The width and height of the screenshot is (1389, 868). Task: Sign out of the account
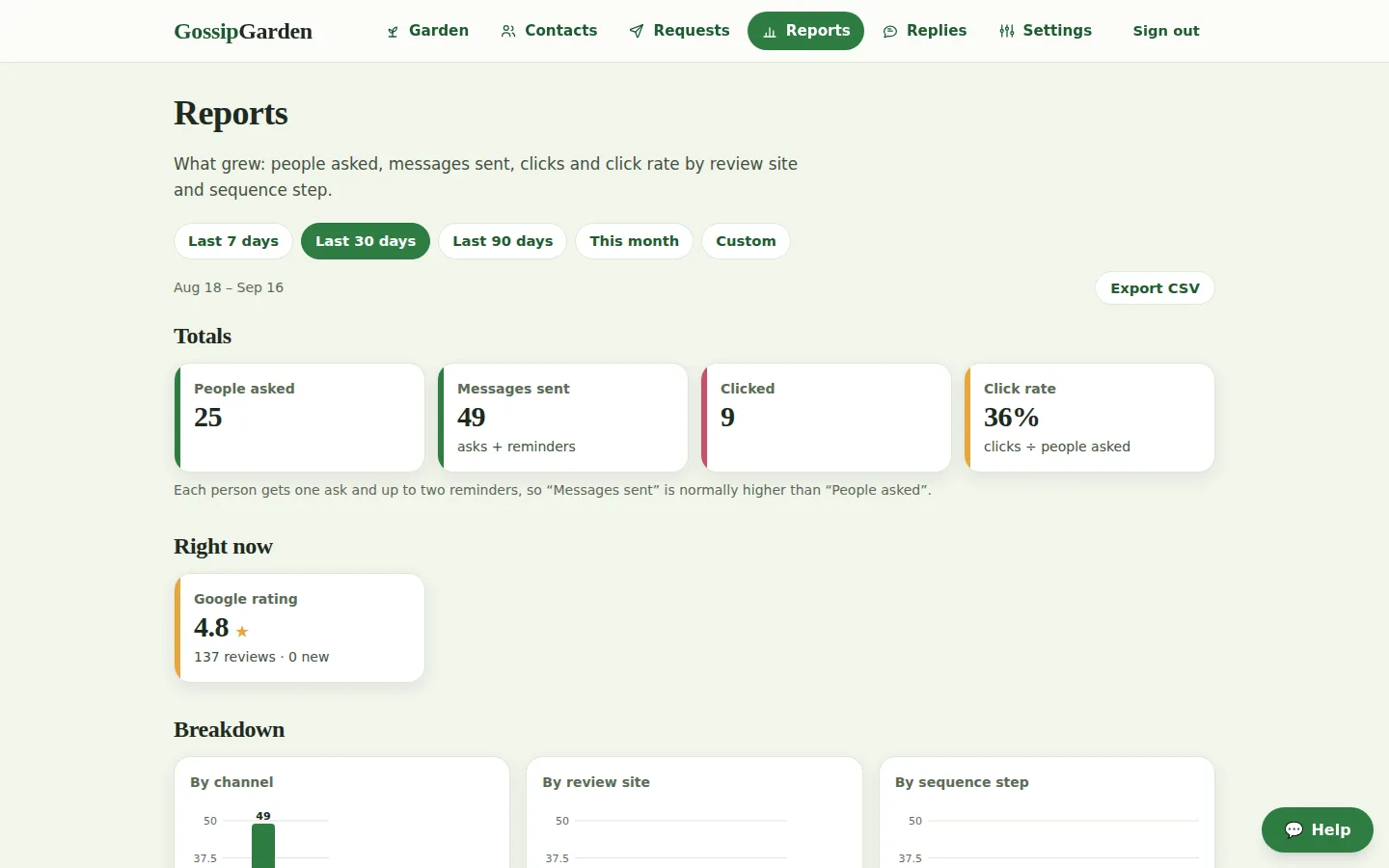[x=1166, y=31]
